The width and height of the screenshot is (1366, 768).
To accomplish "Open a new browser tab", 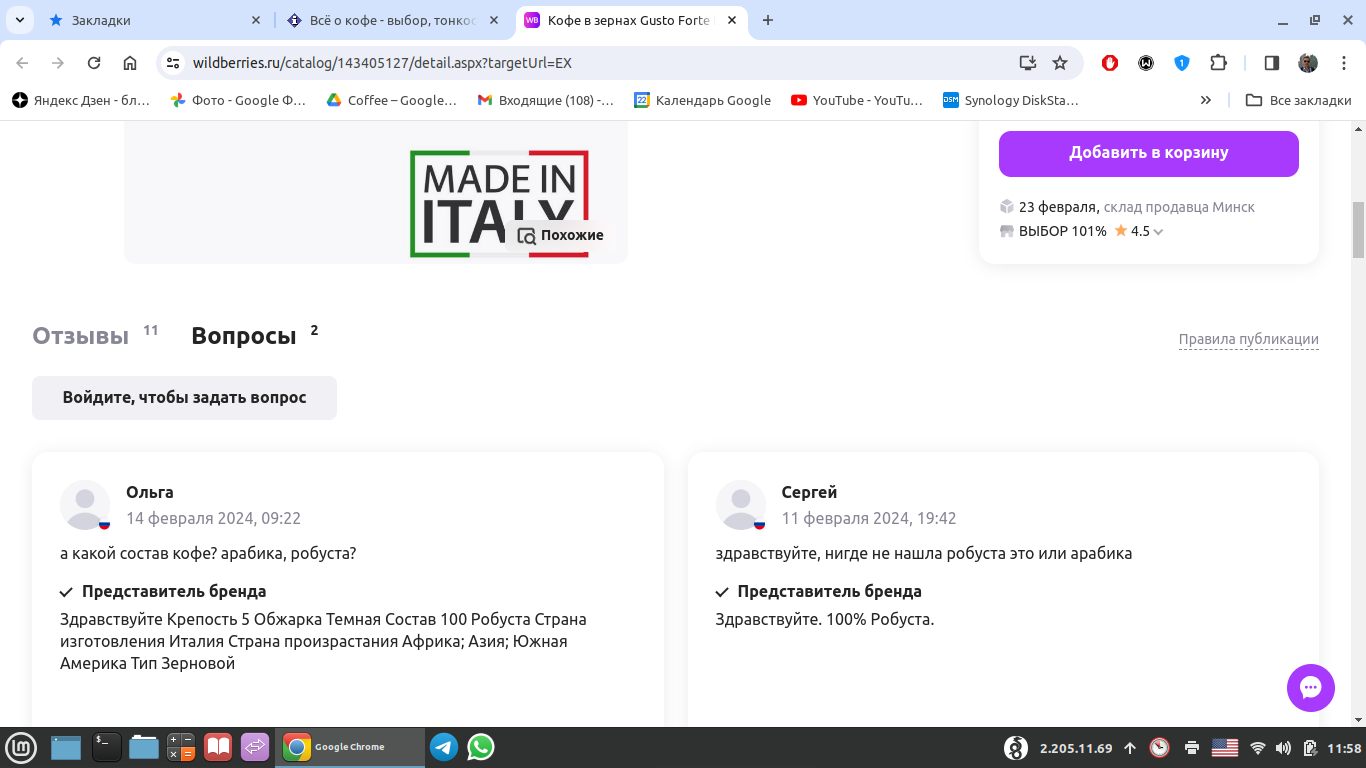I will coord(768,20).
